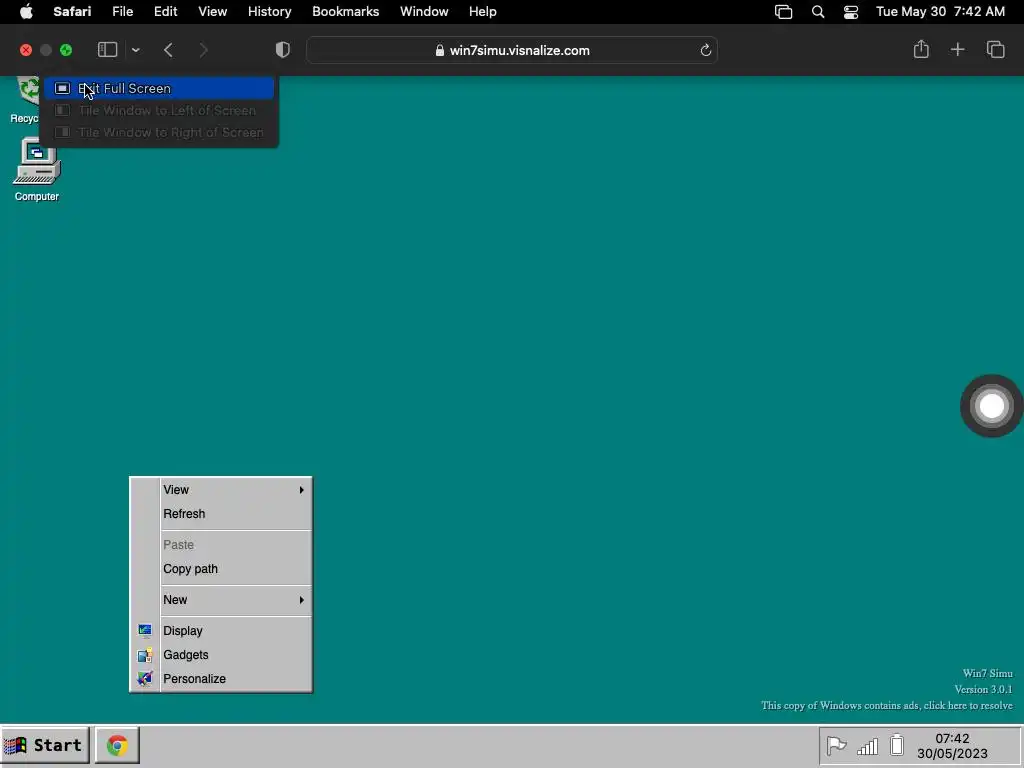Expand View submenu in context menu
The width and height of the screenshot is (1024, 768).
coord(221,490)
